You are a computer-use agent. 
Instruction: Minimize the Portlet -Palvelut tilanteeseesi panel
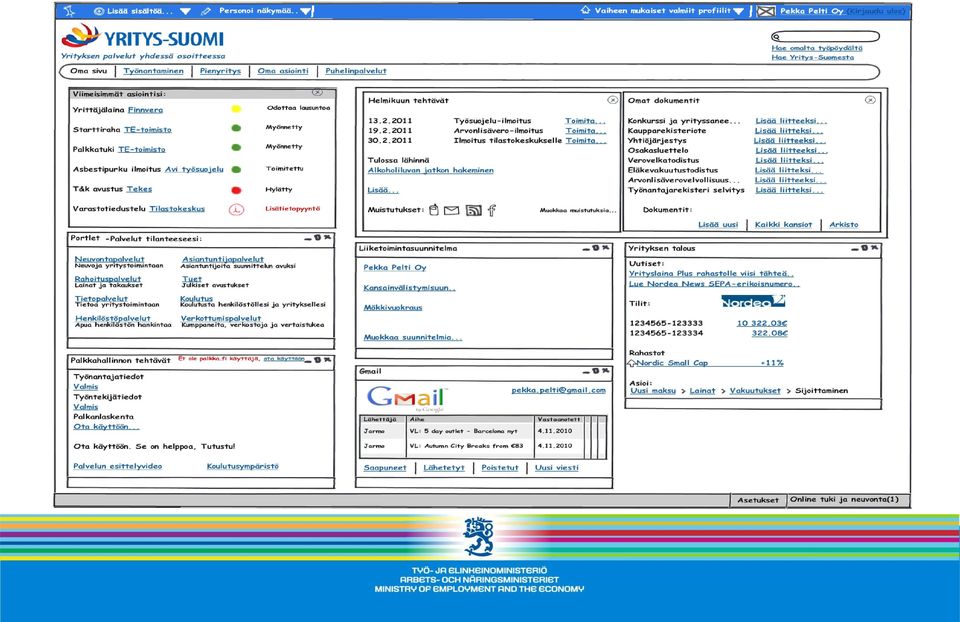(x=308, y=238)
